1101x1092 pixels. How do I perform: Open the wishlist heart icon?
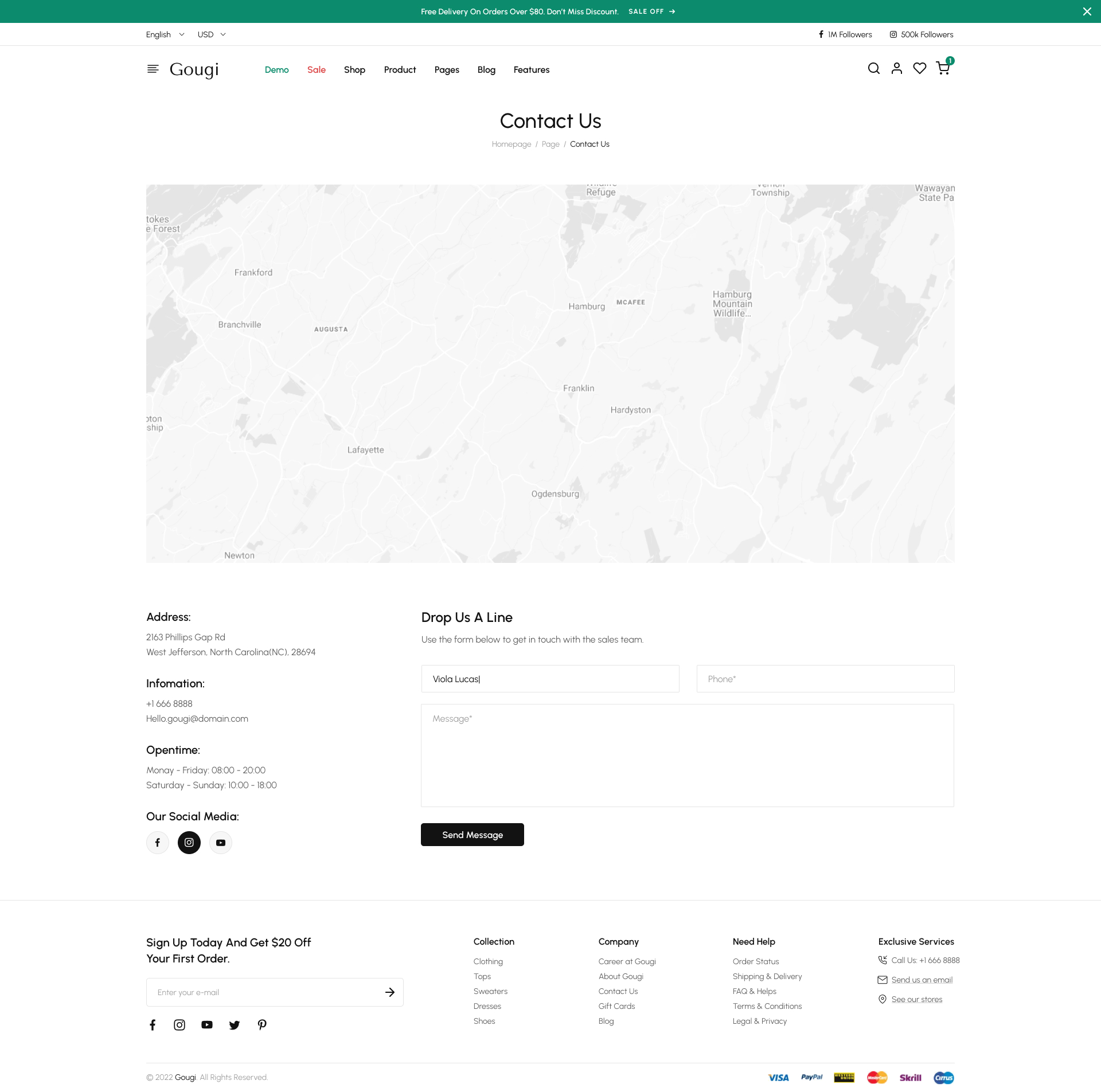(920, 69)
